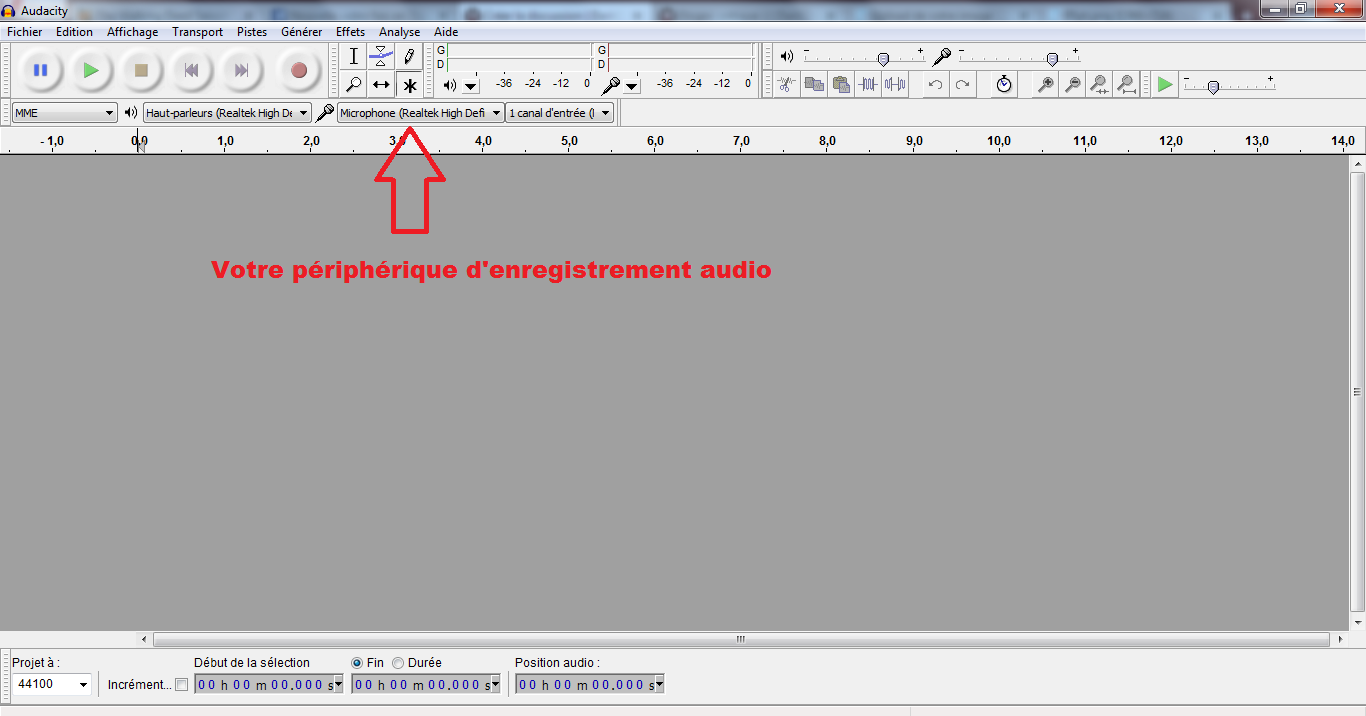Adjust the output volume slider
Image resolution: width=1366 pixels, height=716 pixels.
pos(884,58)
